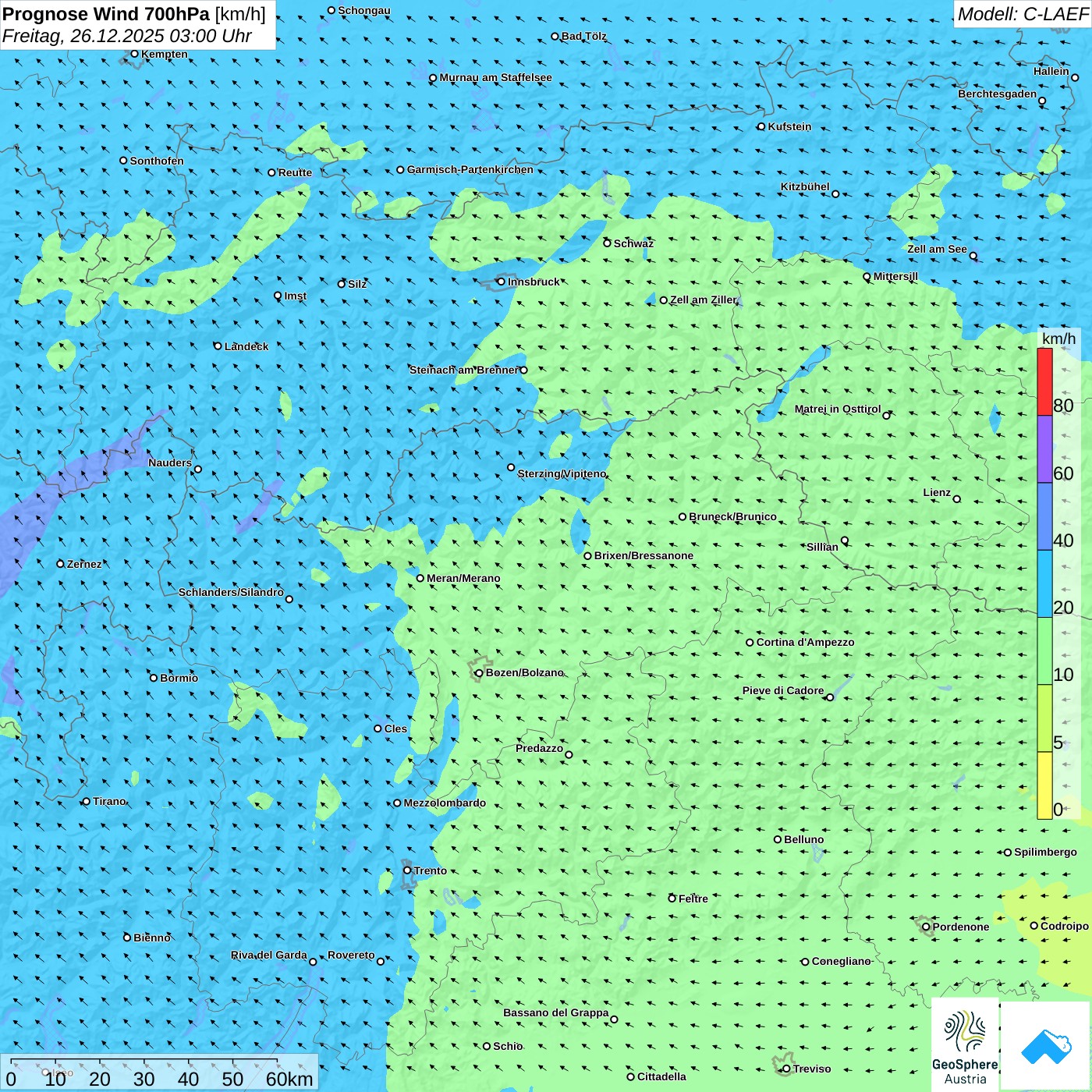Click the Zernez location dot

(x=60, y=563)
